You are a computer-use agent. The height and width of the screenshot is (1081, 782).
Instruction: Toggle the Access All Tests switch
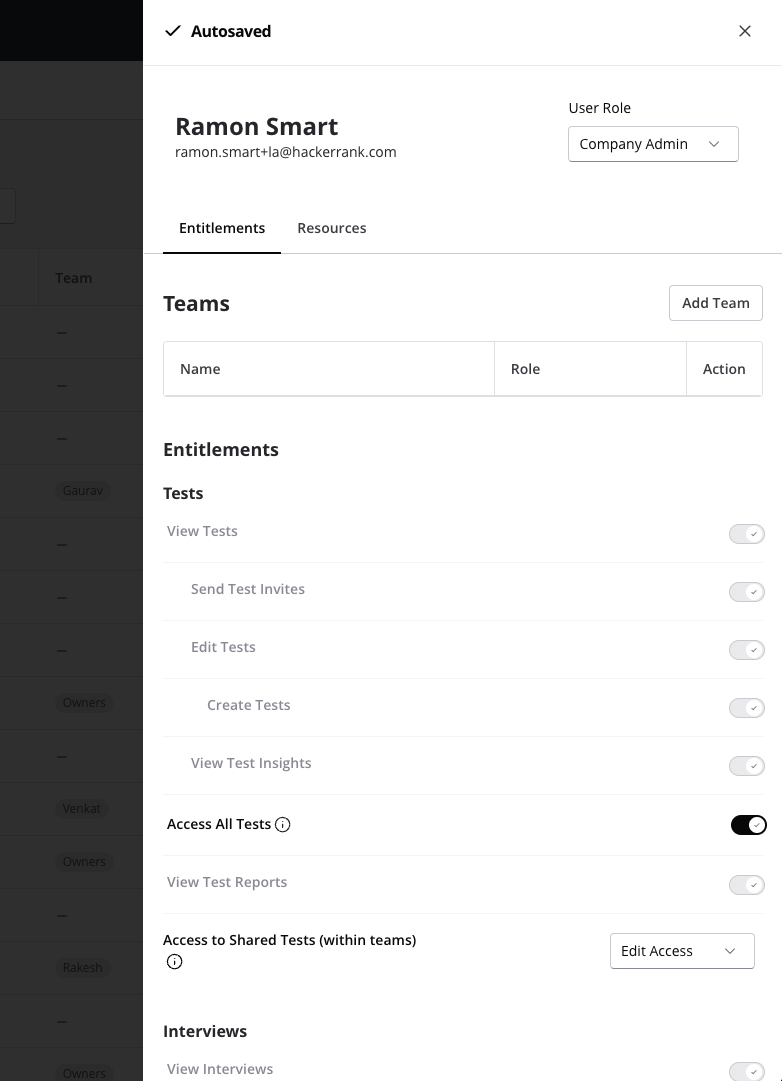(748, 825)
